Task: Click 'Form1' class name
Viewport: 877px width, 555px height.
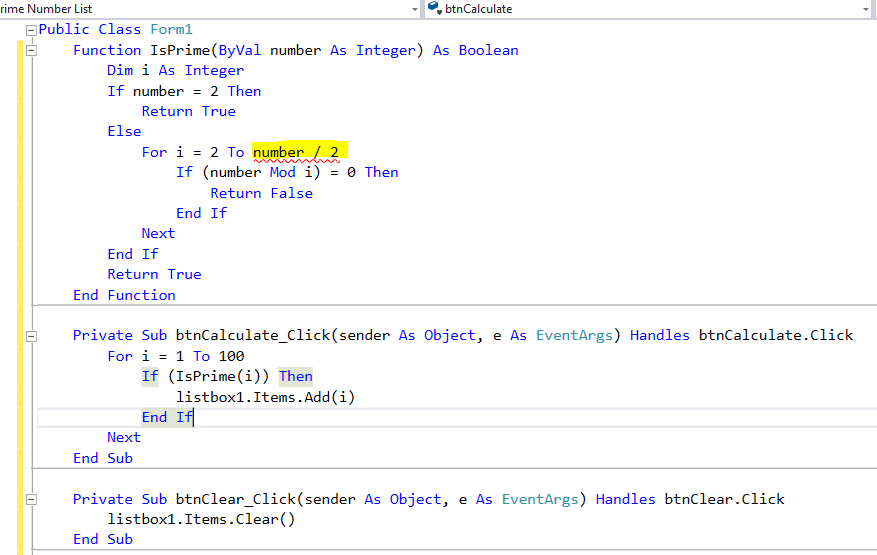Action: [x=171, y=30]
